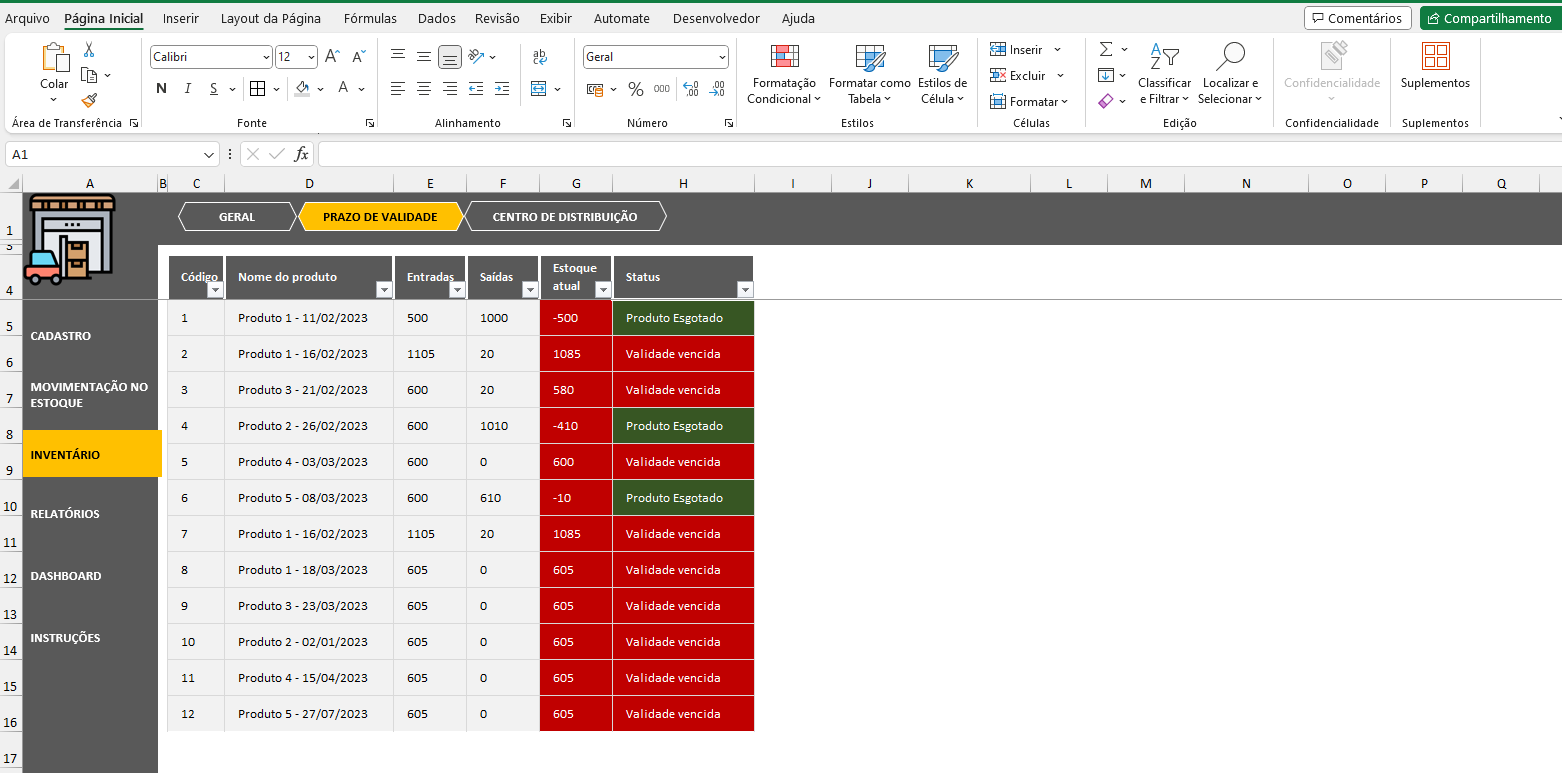
Task: Open the Calibri font name dropdown
Action: pos(265,57)
